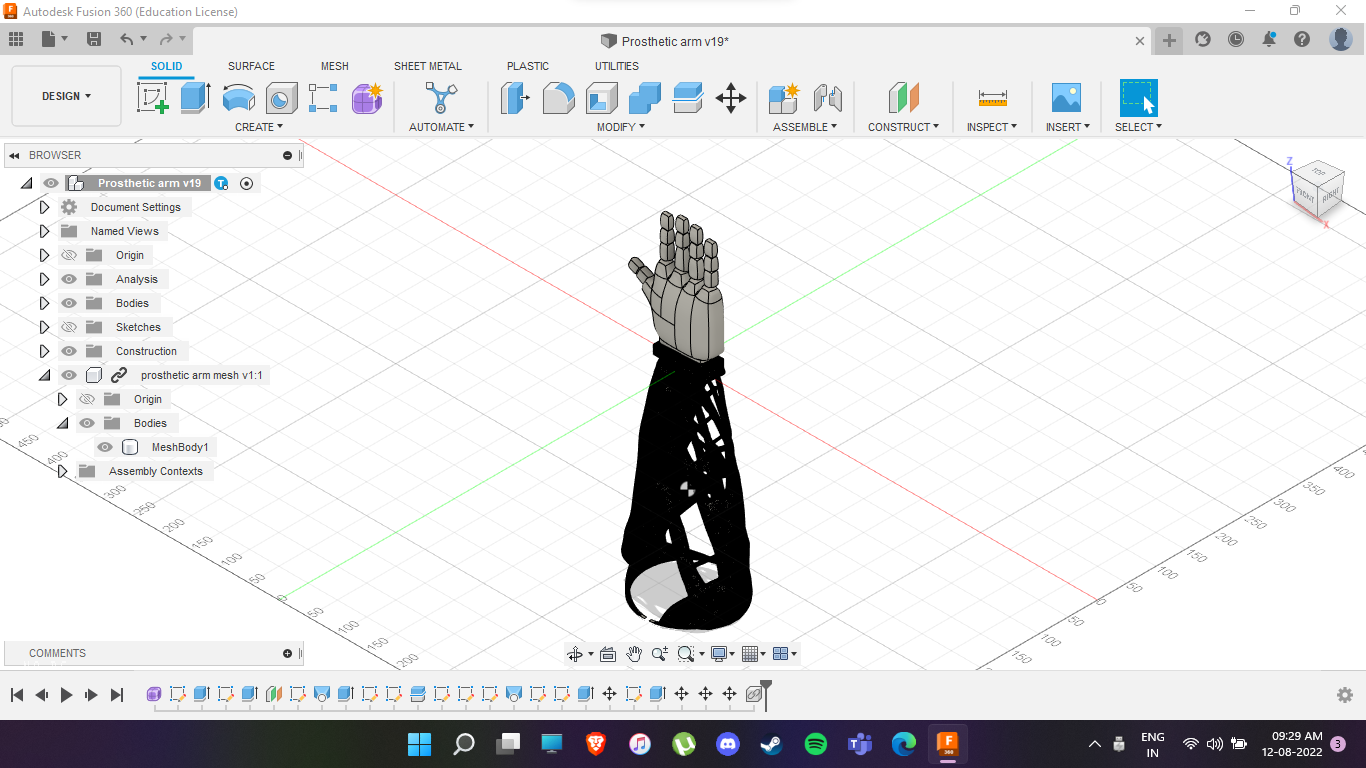
Task: Open the Measure tool under Inspect
Action: point(991,98)
